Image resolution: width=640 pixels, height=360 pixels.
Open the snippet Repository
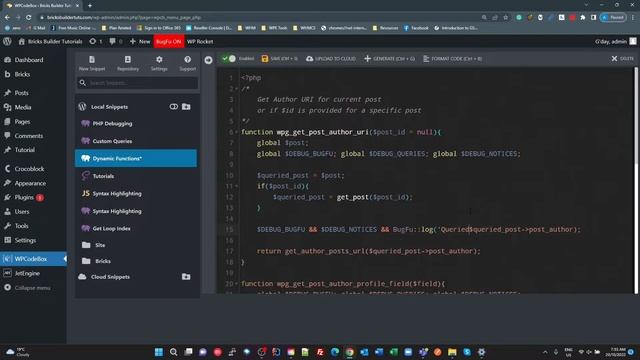[128, 63]
